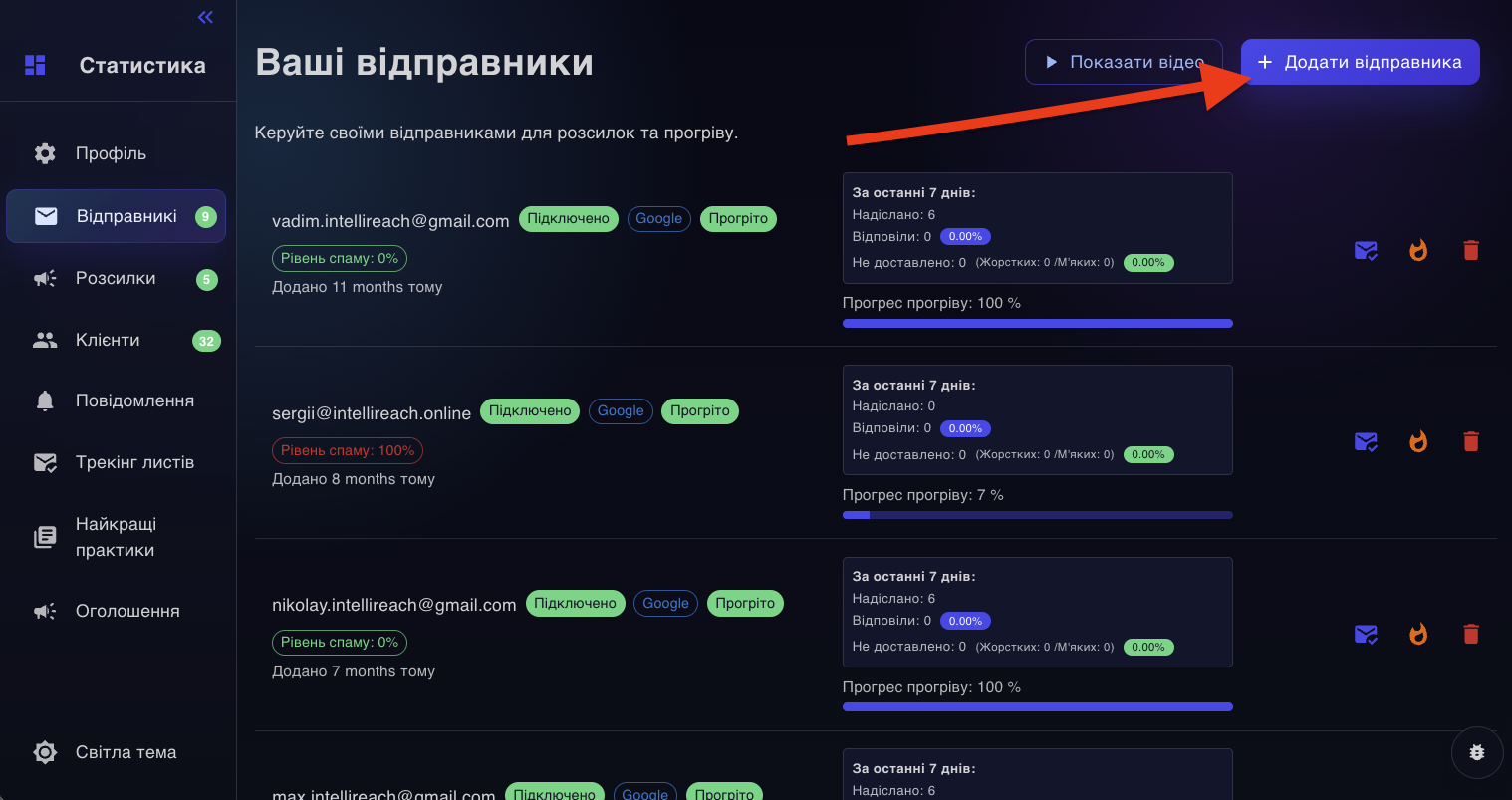Image resolution: width=1512 pixels, height=800 pixels.
Task: Collapse the sidebar with double chevron
Action: coord(205,17)
